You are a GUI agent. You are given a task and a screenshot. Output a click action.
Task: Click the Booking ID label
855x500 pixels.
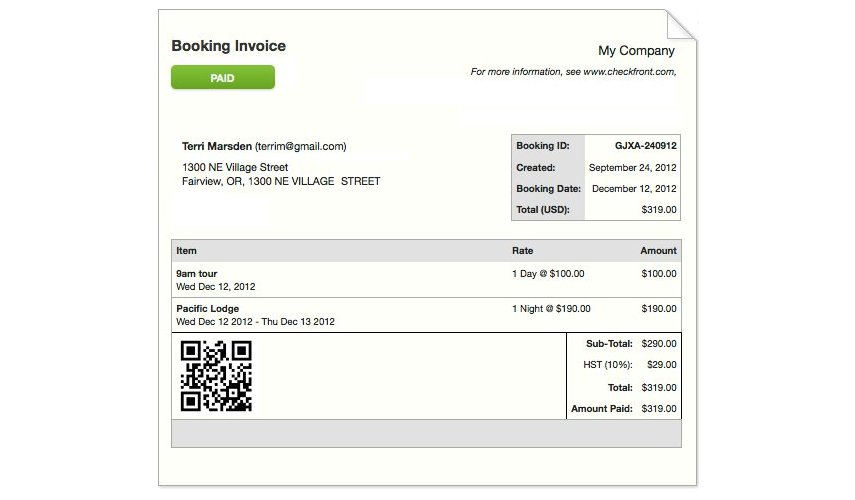pos(543,146)
